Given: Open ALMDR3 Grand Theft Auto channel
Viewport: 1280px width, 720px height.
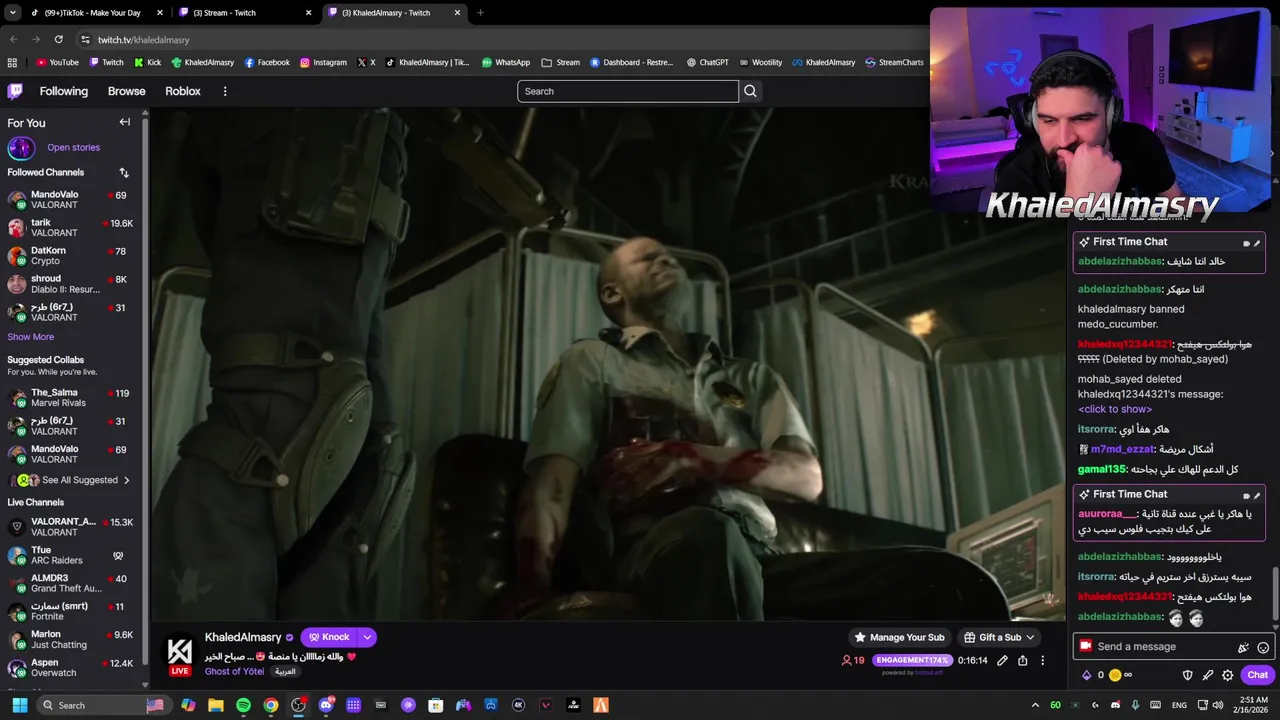Looking at the screenshot, I should coord(70,583).
